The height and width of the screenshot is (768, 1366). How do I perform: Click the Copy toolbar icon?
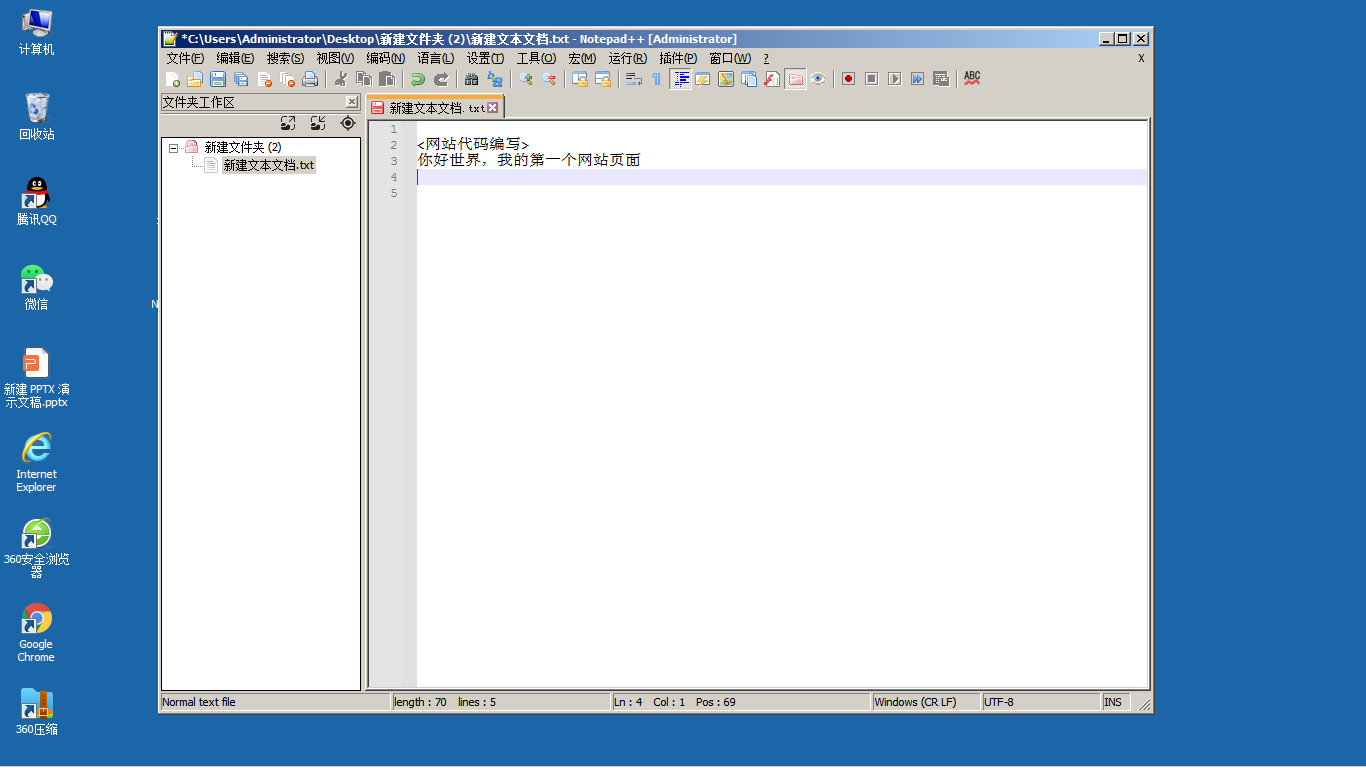[x=364, y=79]
